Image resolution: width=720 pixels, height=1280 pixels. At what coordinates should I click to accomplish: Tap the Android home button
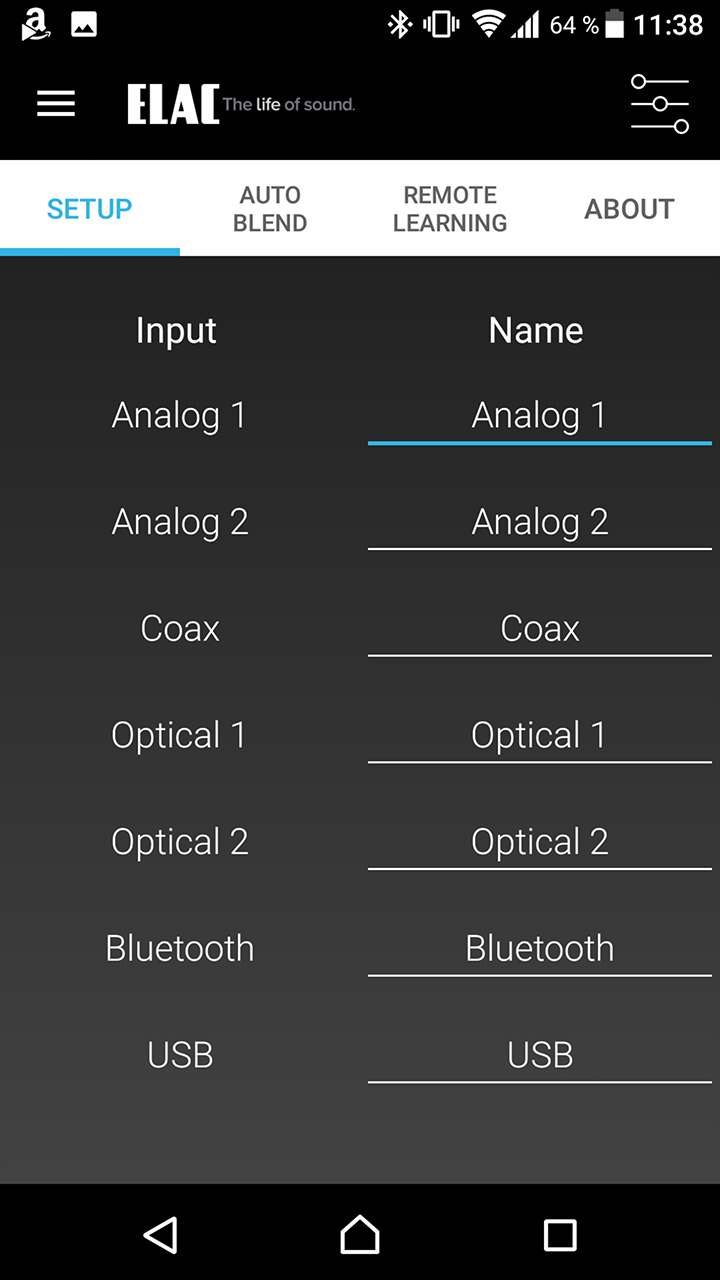[360, 1234]
